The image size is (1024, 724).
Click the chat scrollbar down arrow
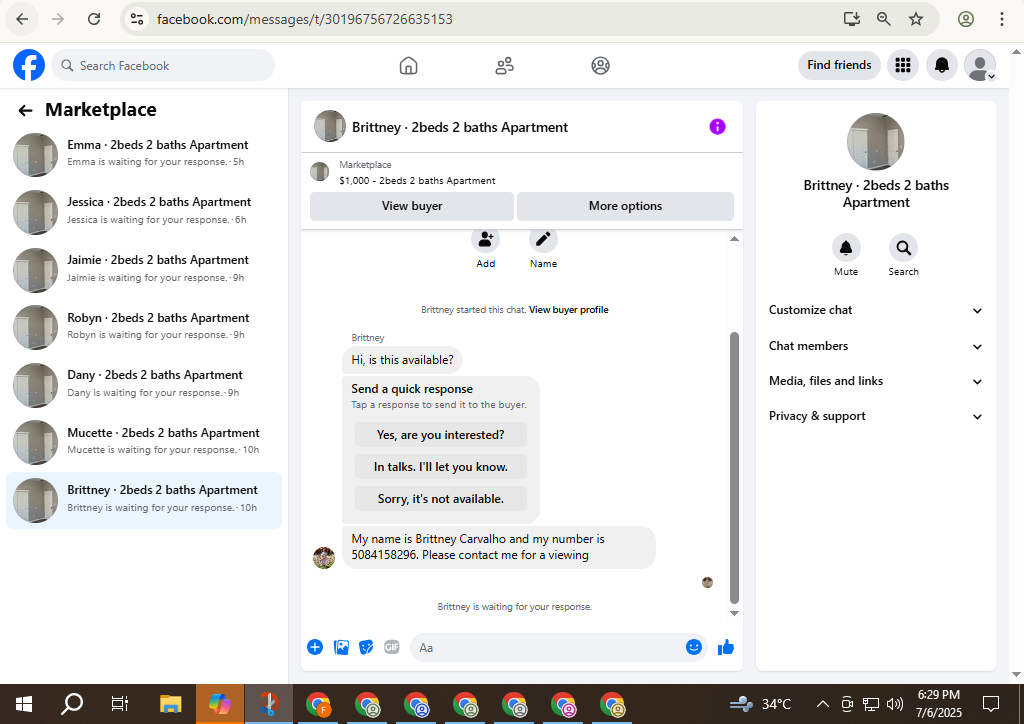[x=734, y=613]
